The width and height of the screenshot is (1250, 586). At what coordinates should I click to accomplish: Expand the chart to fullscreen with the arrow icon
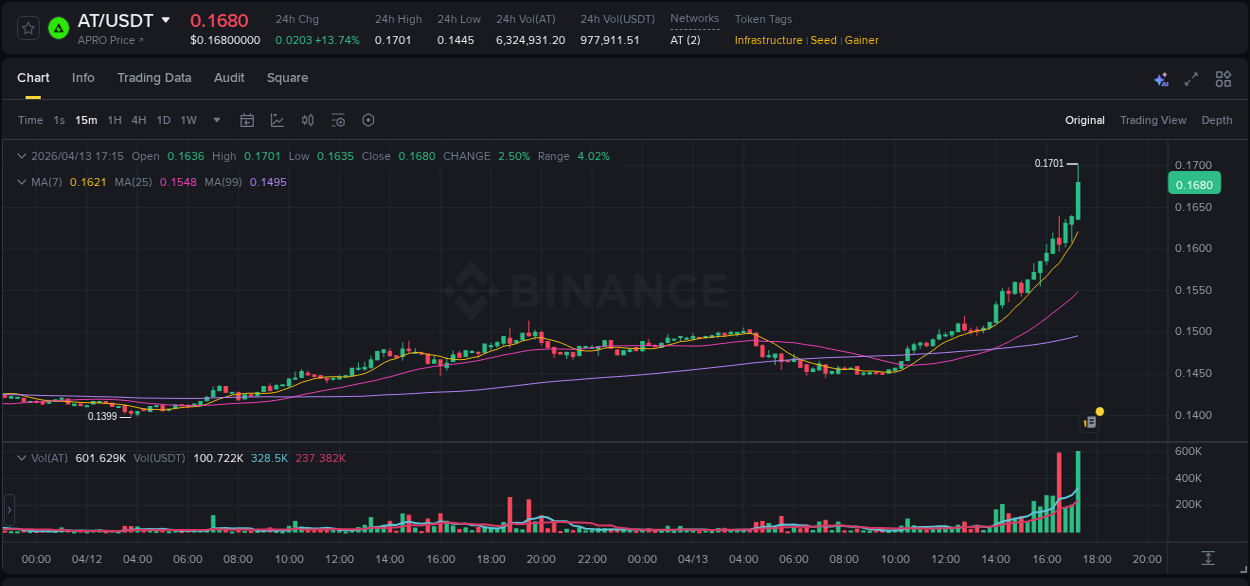(x=1188, y=78)
